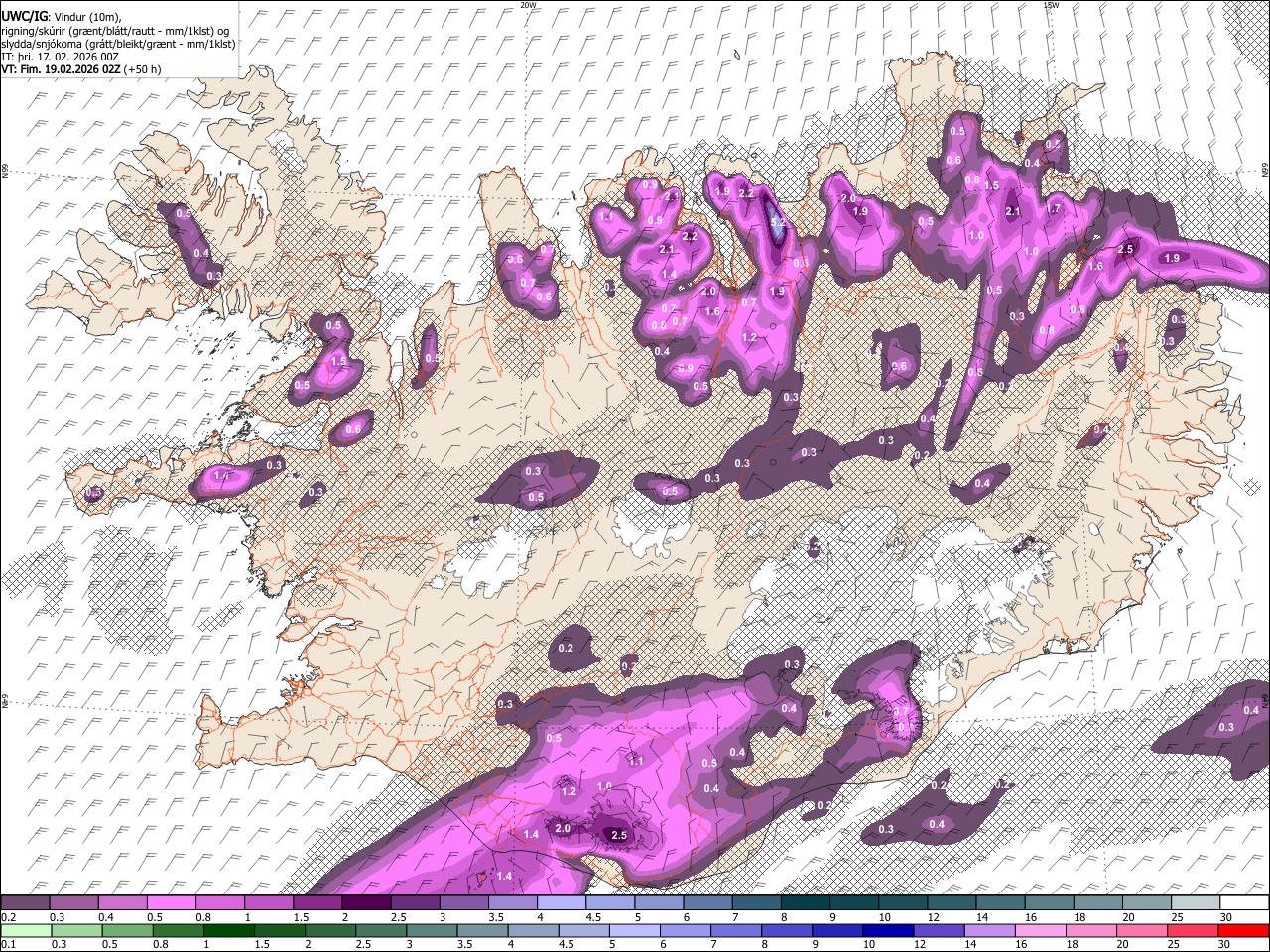Pick the light periwinkle top-row swatch at 4
Viewport: 1270px width, 952px height.
pyautogui.click(x=562, y=902)
